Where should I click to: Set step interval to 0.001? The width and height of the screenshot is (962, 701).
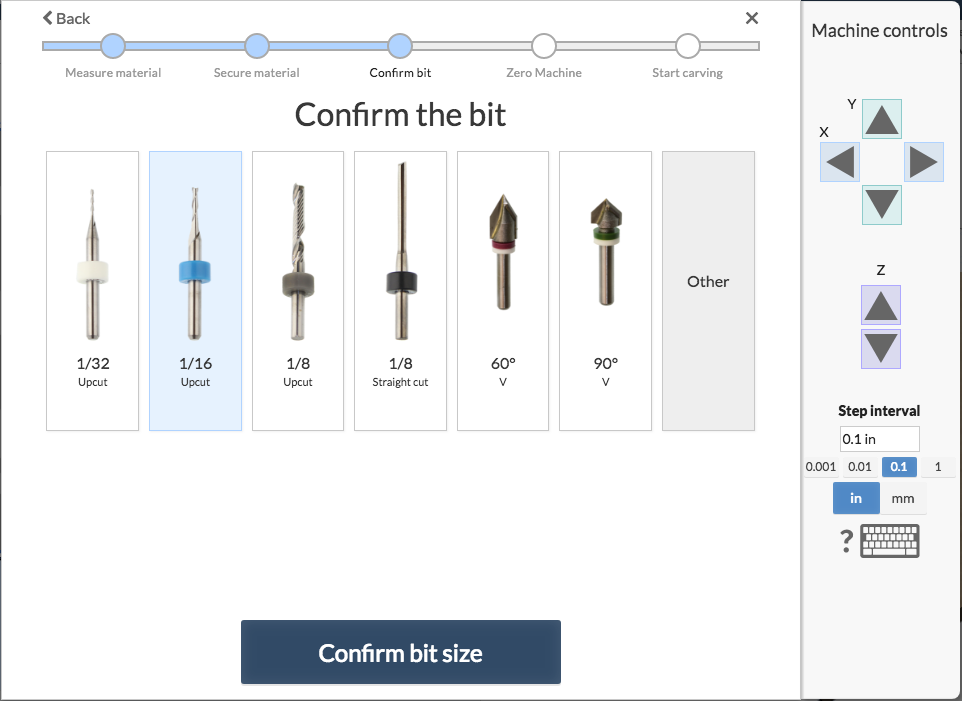(820, 467)
